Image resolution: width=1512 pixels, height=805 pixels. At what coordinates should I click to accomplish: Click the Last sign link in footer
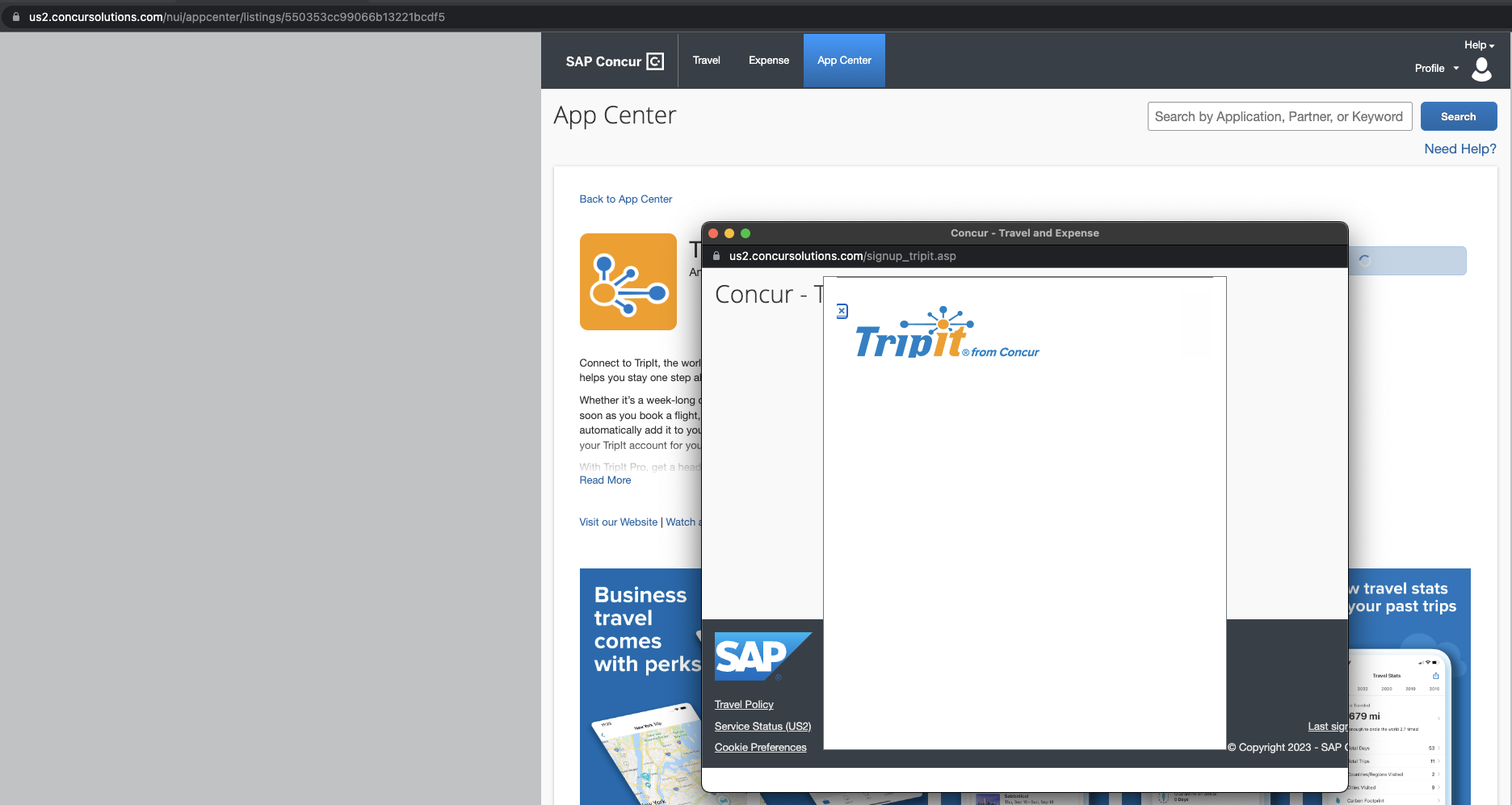tap(1328, 727)
